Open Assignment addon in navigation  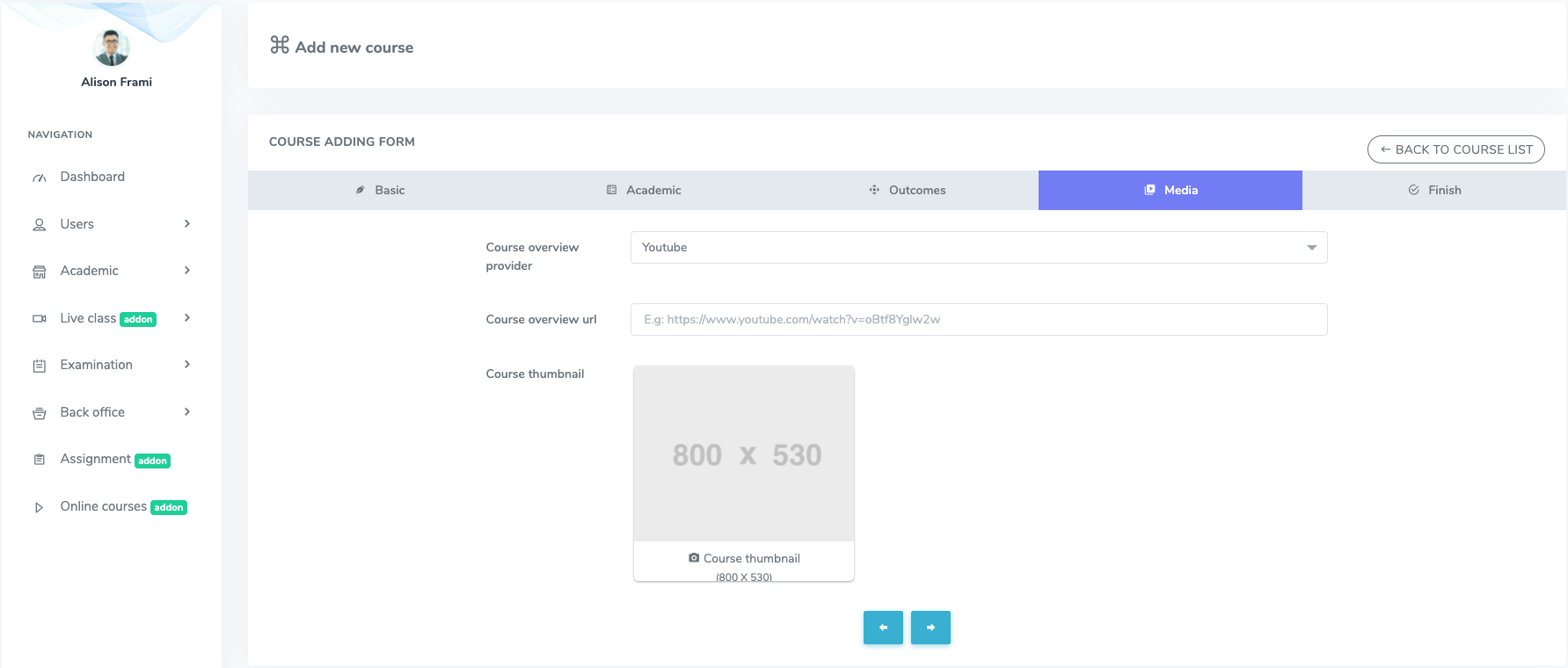click(x=96, y=459)
